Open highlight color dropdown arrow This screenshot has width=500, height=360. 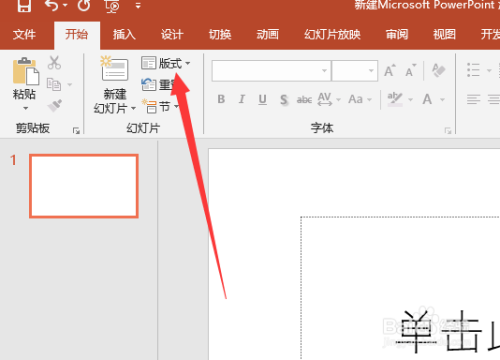click(410, 100)
